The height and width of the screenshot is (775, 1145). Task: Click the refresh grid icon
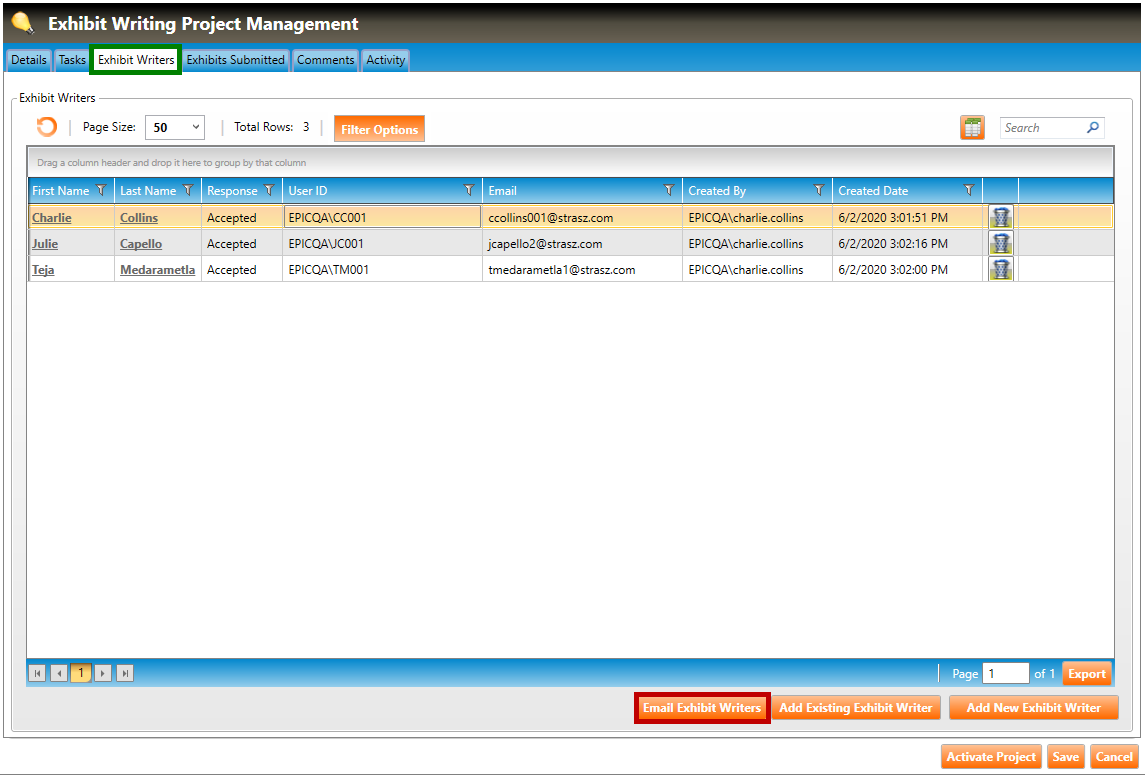point(46,128)
